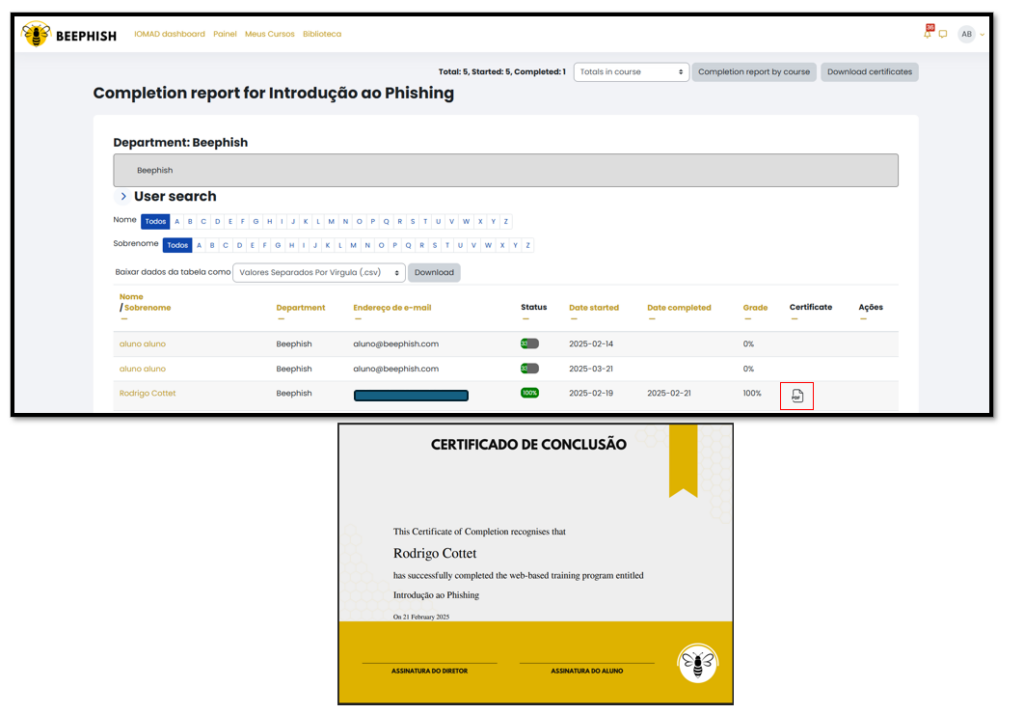
Task: Open the Totals in course dropdown
Action: click(631, 72)
